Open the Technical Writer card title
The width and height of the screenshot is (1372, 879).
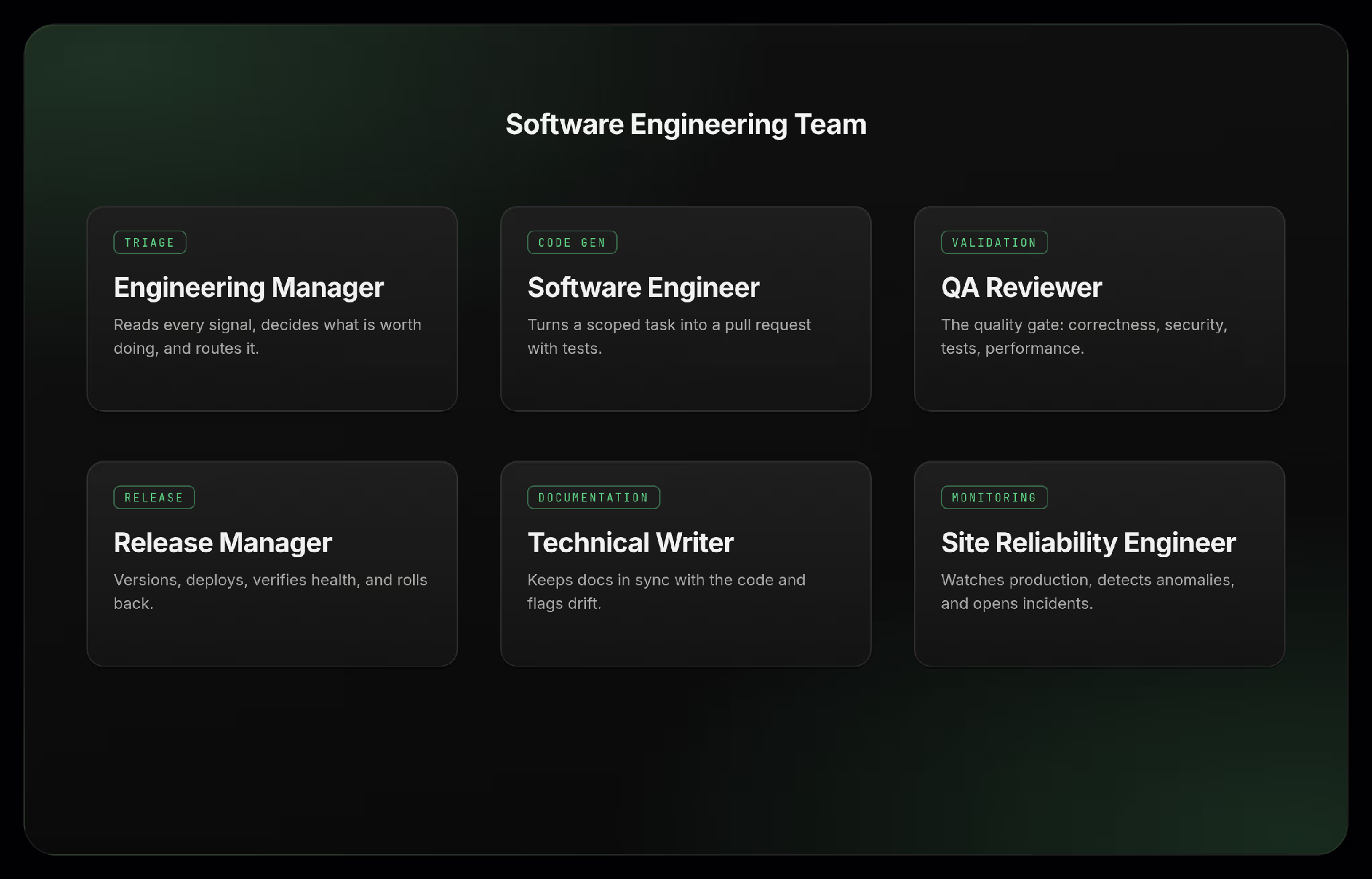point(630,542)
